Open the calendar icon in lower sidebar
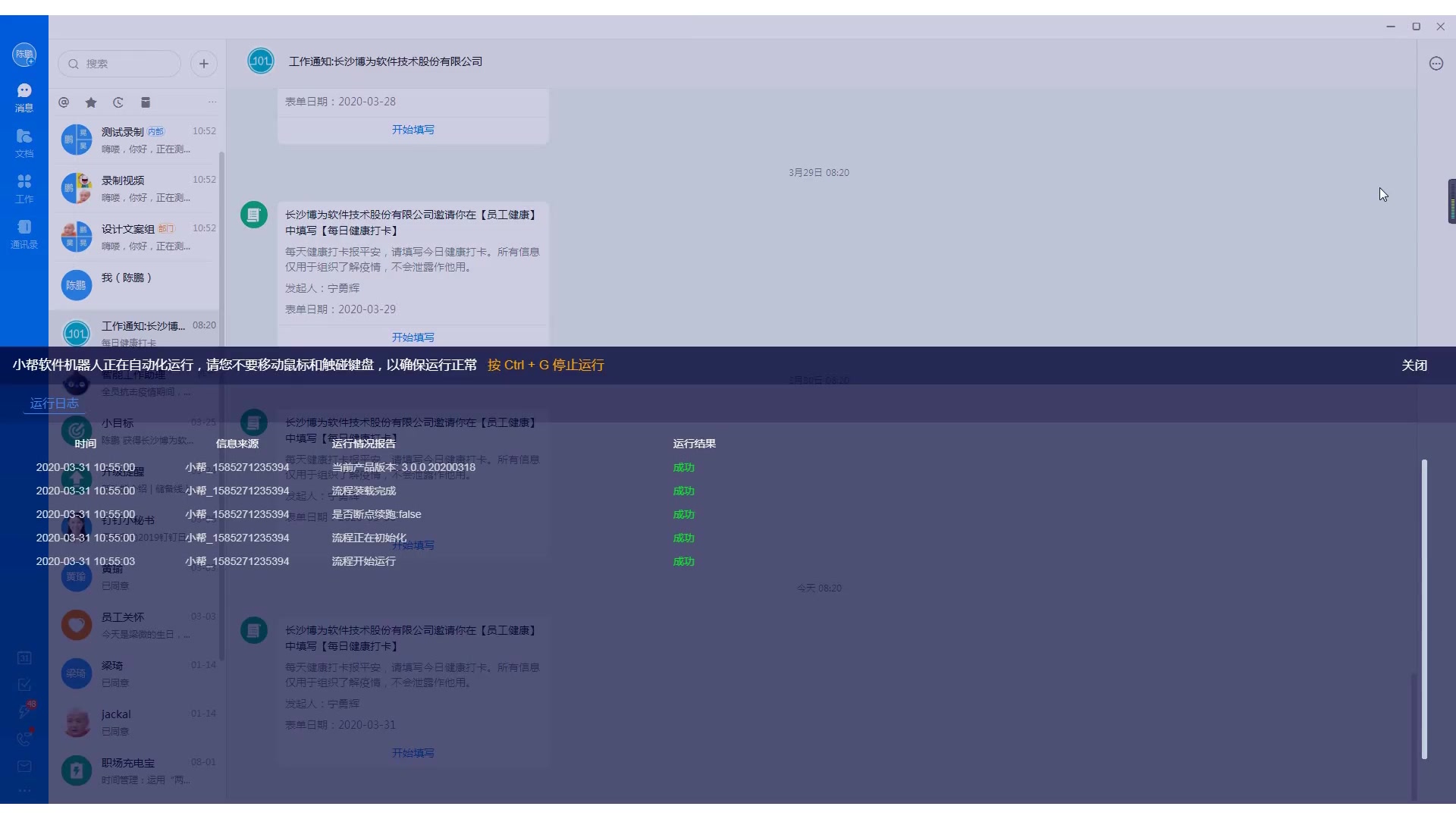Screen dimensions: 1456x819 (x=24, y=657)
